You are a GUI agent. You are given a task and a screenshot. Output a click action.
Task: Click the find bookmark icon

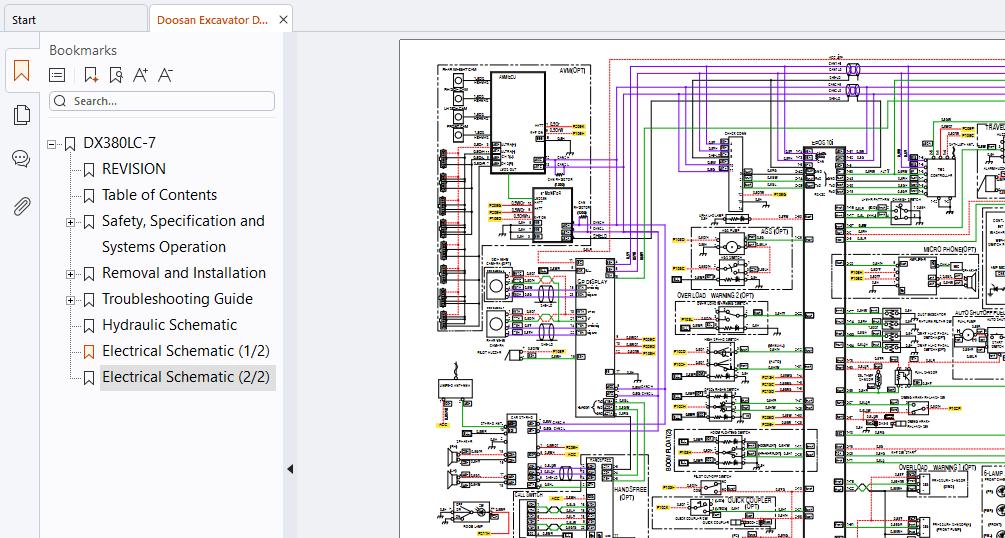[115, 75]
